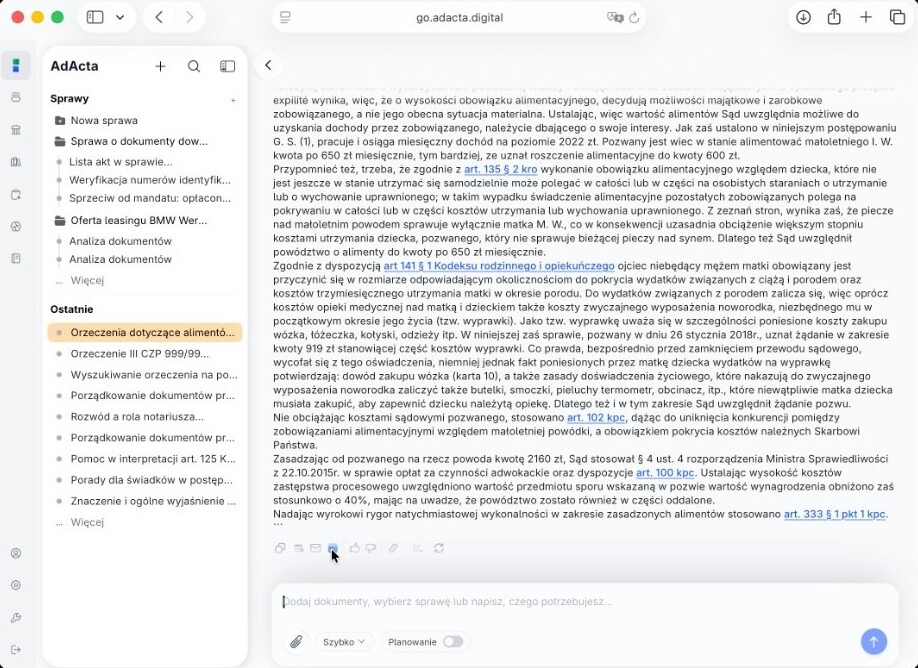Screen dimensions: 918x668
Task: Reload the page in the browser address bar
Action: (633, 18)
